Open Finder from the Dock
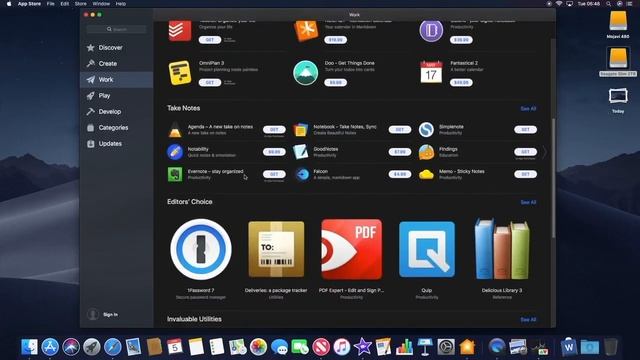The image size is (640, 360). pyautogui.click(x=29, y=347)
